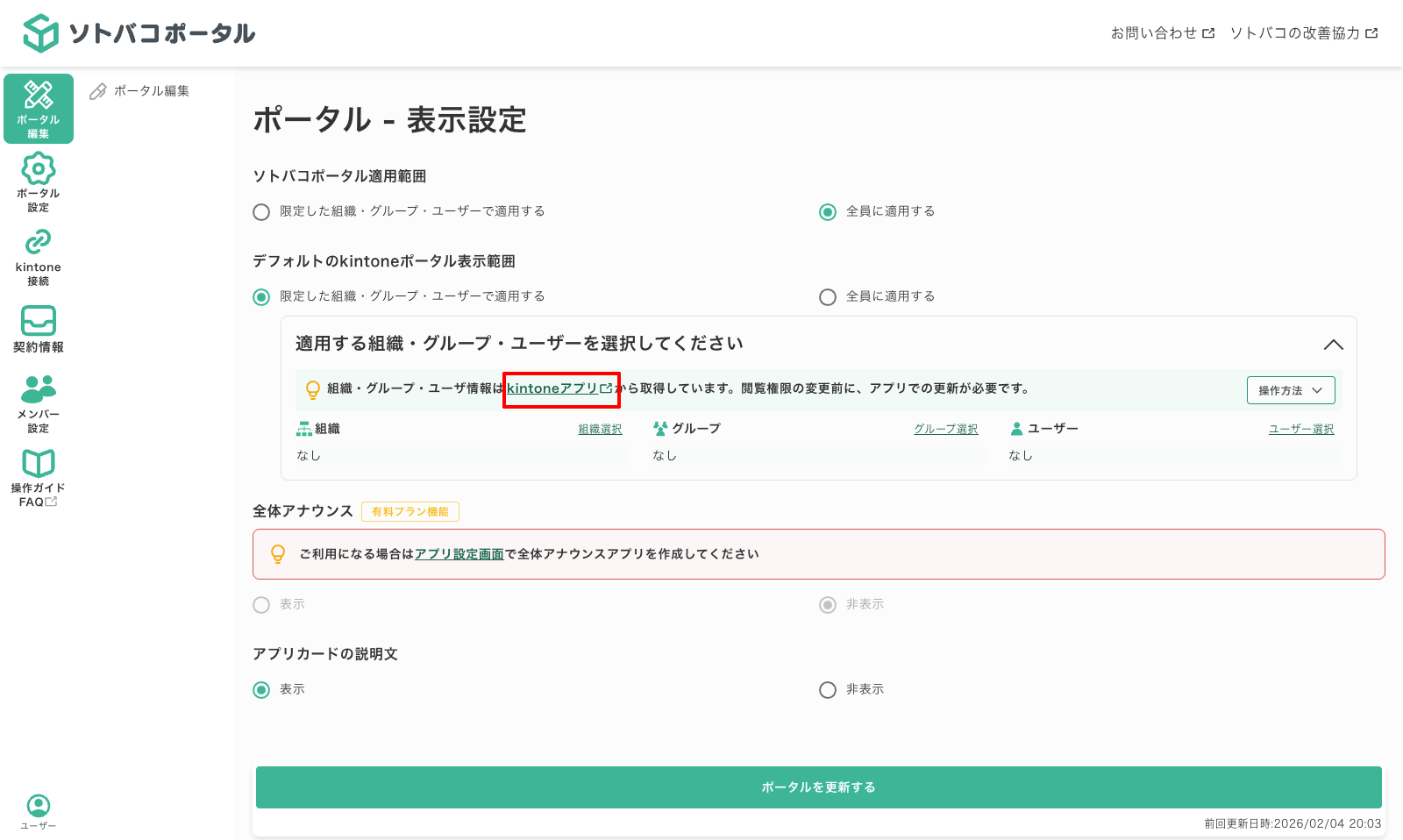Open お問い合わせ in the top bar
The height and width of the screenshot is (840, 1403).
(x=1159, y=32)
